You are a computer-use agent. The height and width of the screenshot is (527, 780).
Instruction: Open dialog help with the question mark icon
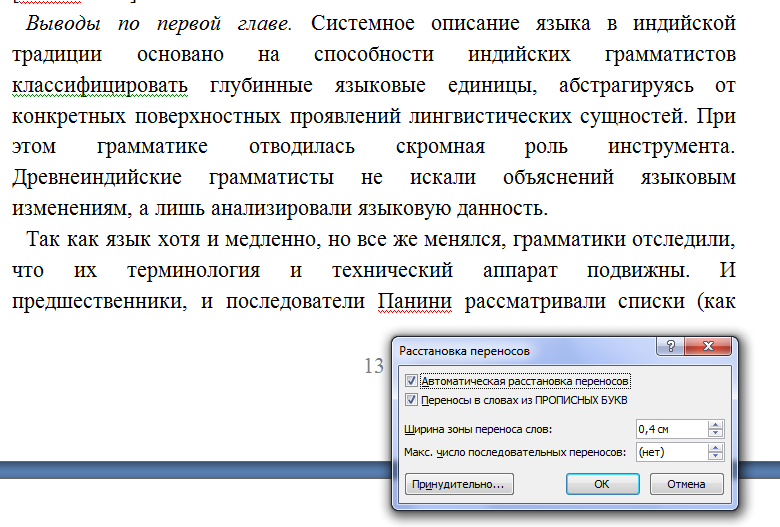tap(671, 346)
